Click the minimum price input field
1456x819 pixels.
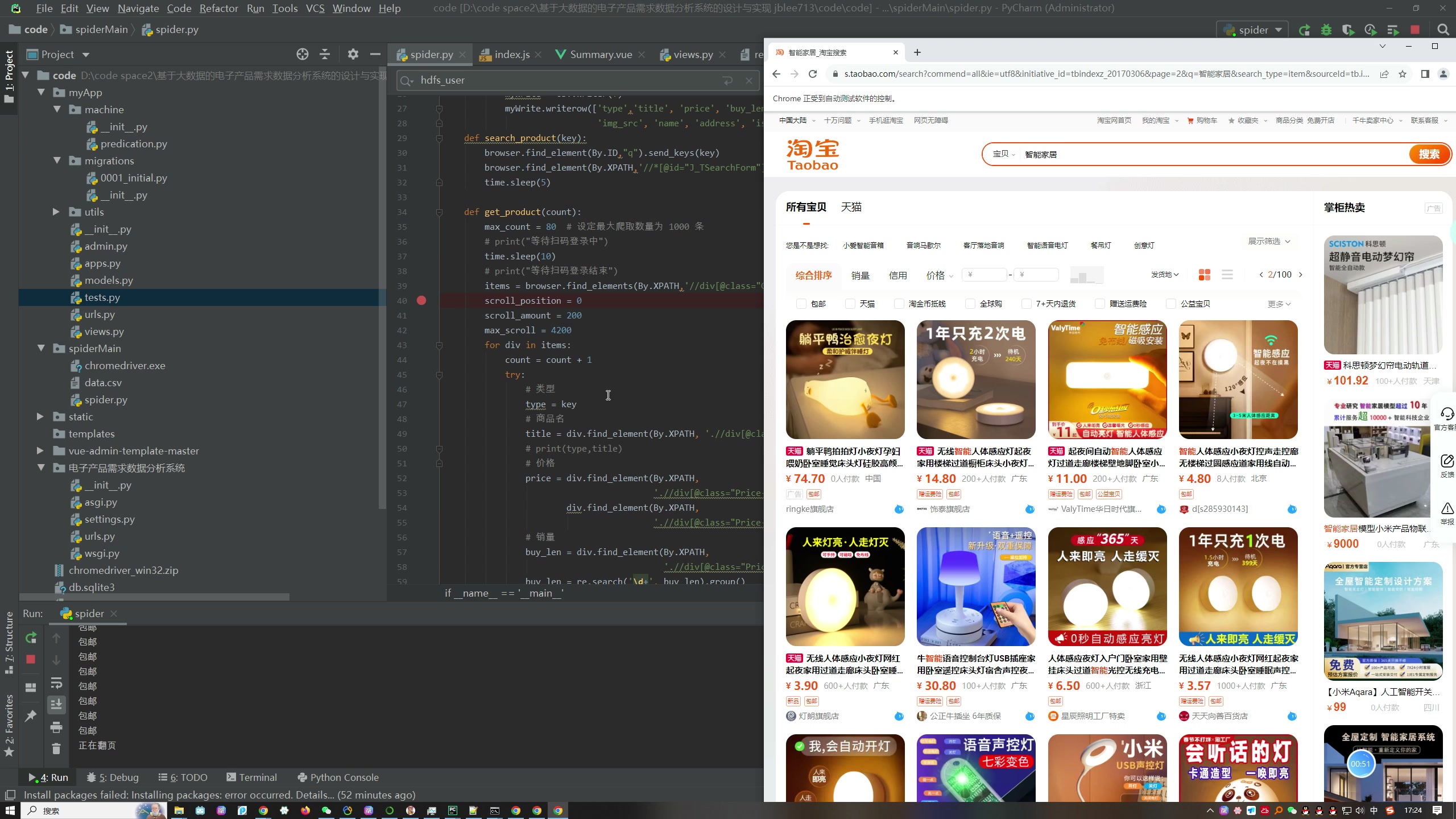pyautogui.click(x=985, y=275)
